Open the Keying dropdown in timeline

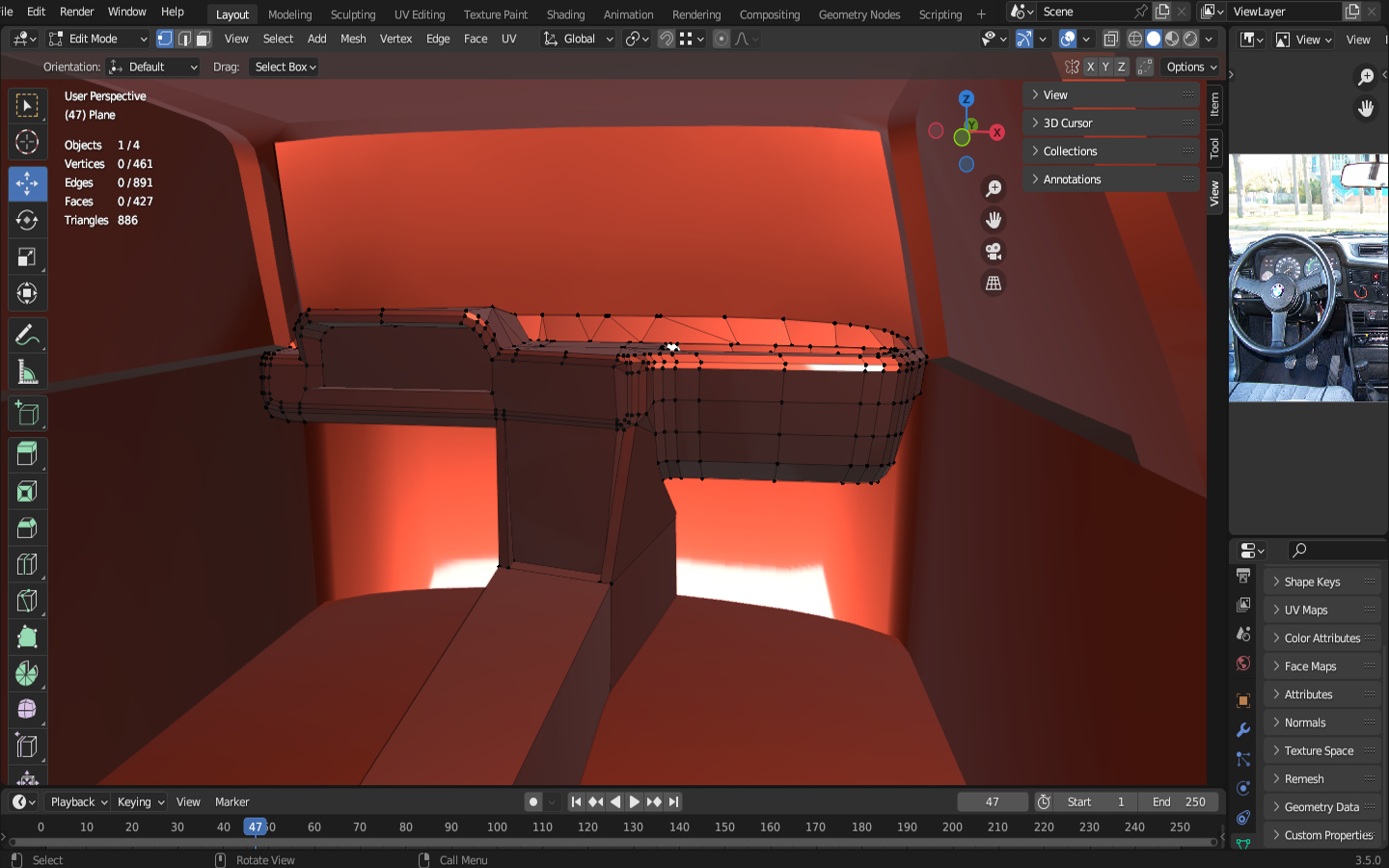point(140,801)
